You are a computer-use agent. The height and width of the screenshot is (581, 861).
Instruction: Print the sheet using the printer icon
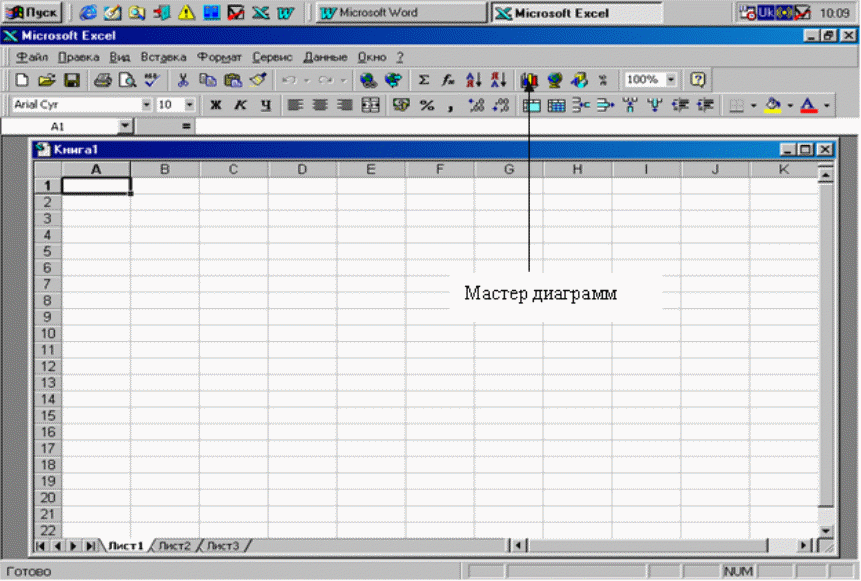point(102,80)
